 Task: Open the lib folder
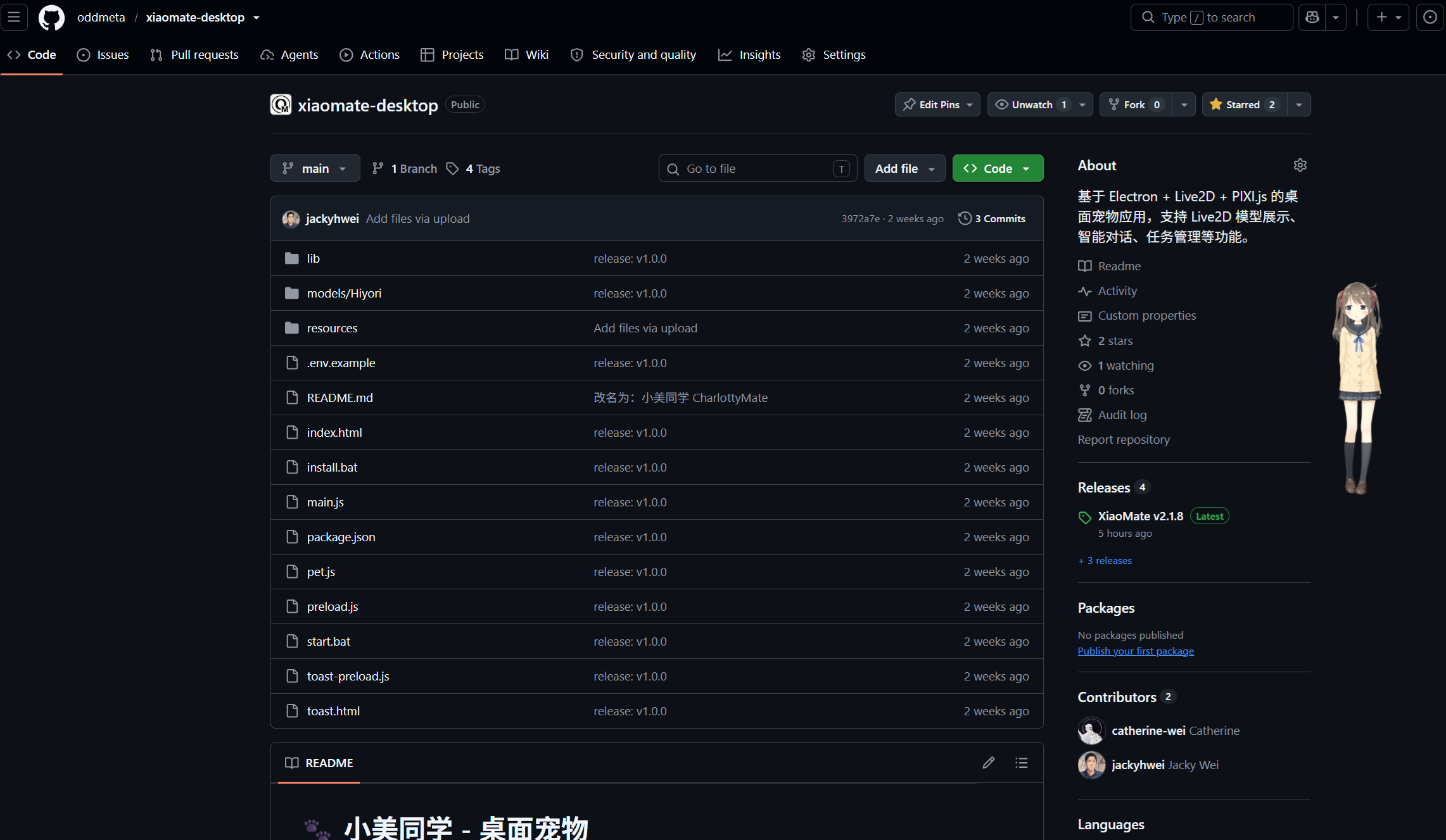point(314,258)
